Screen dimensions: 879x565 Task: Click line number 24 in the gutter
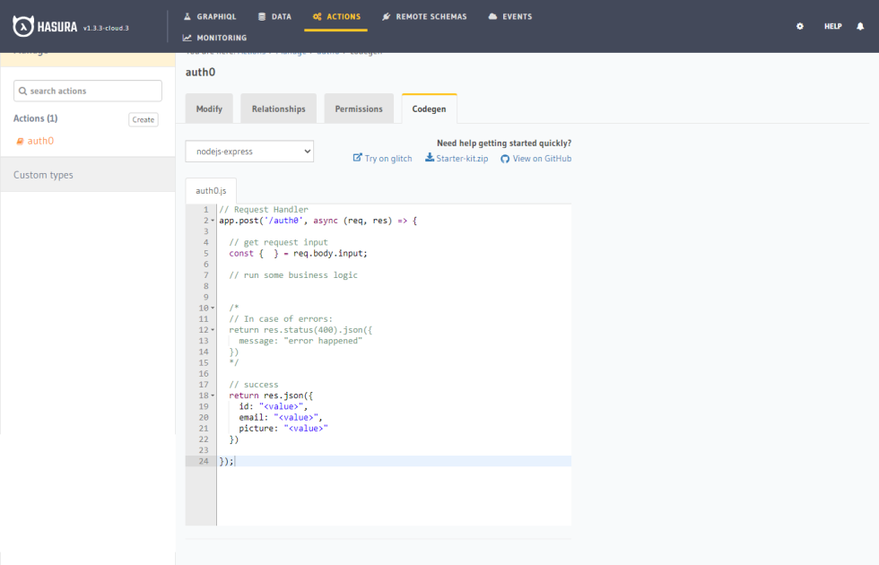(203, 461)
